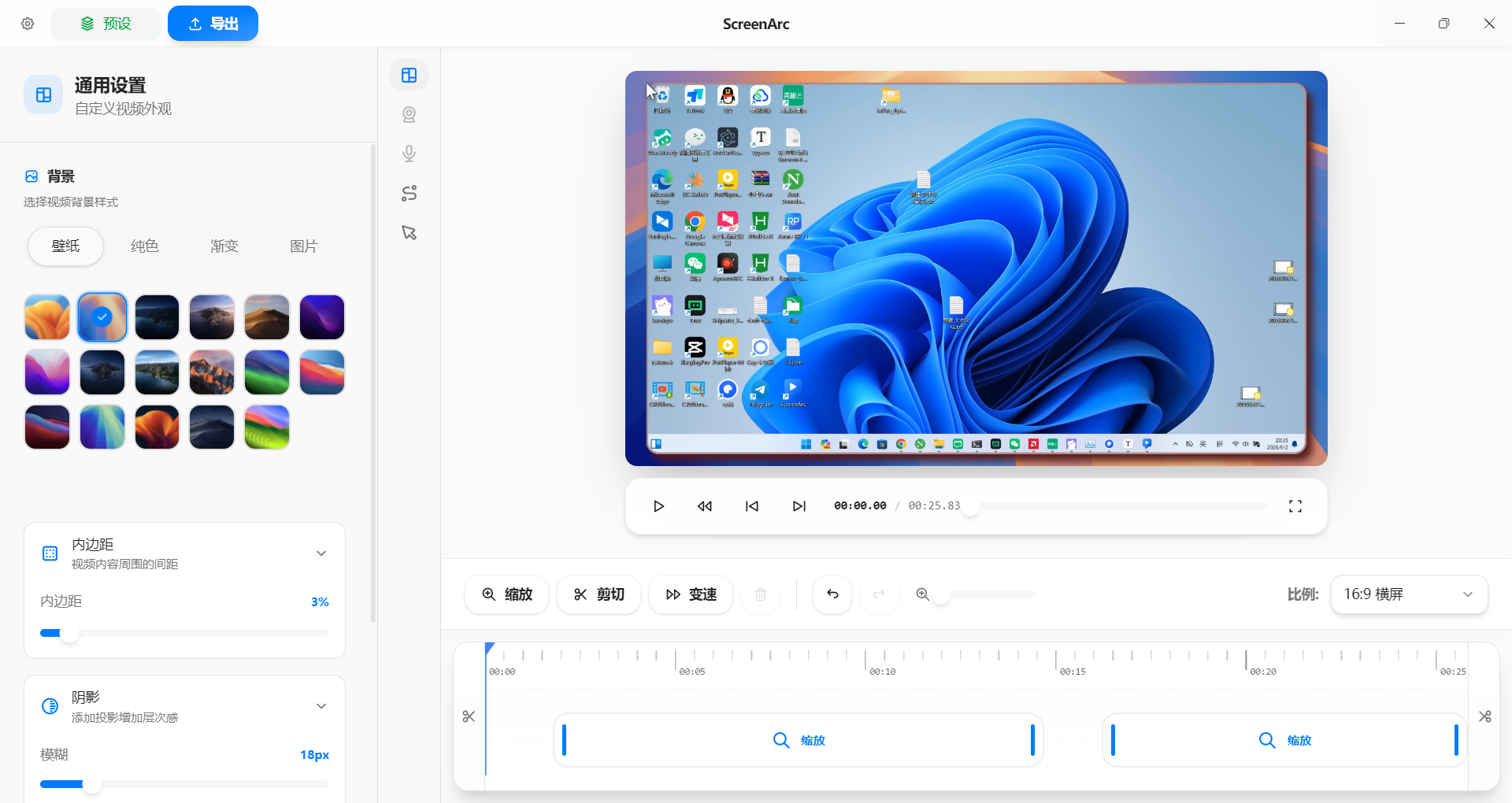Screen dimensions: 1512x803
Task: Click the 00:20 mark on timeline ruler
Action: click(1262, 672)
